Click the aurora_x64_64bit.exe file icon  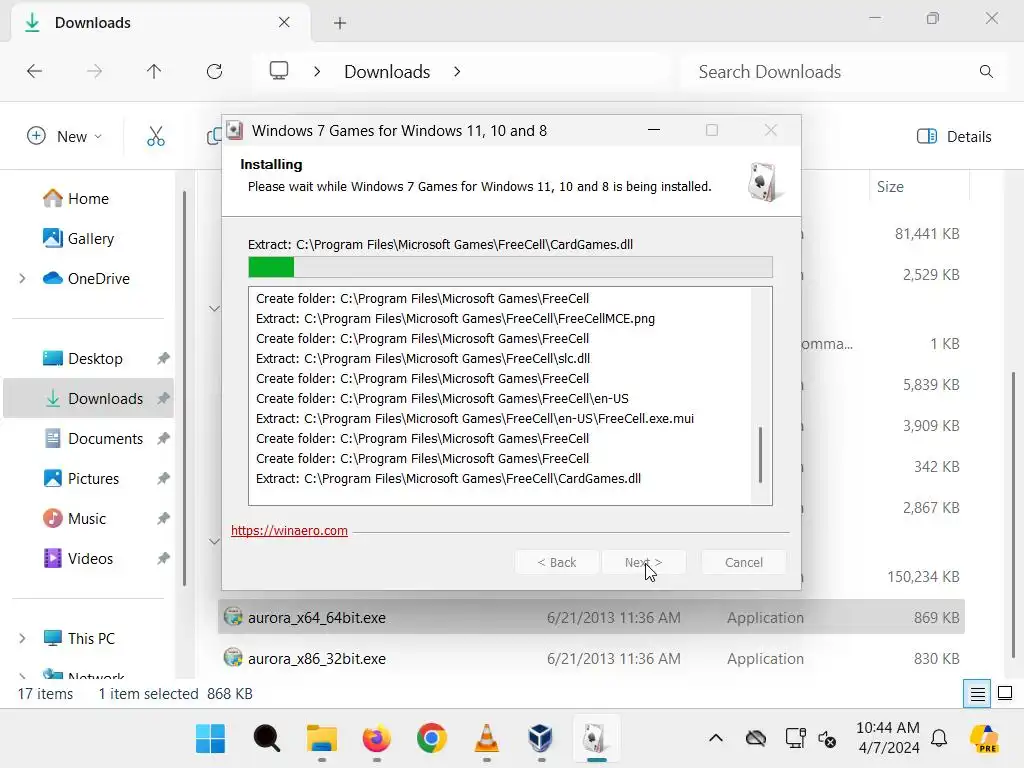point(233,616)
